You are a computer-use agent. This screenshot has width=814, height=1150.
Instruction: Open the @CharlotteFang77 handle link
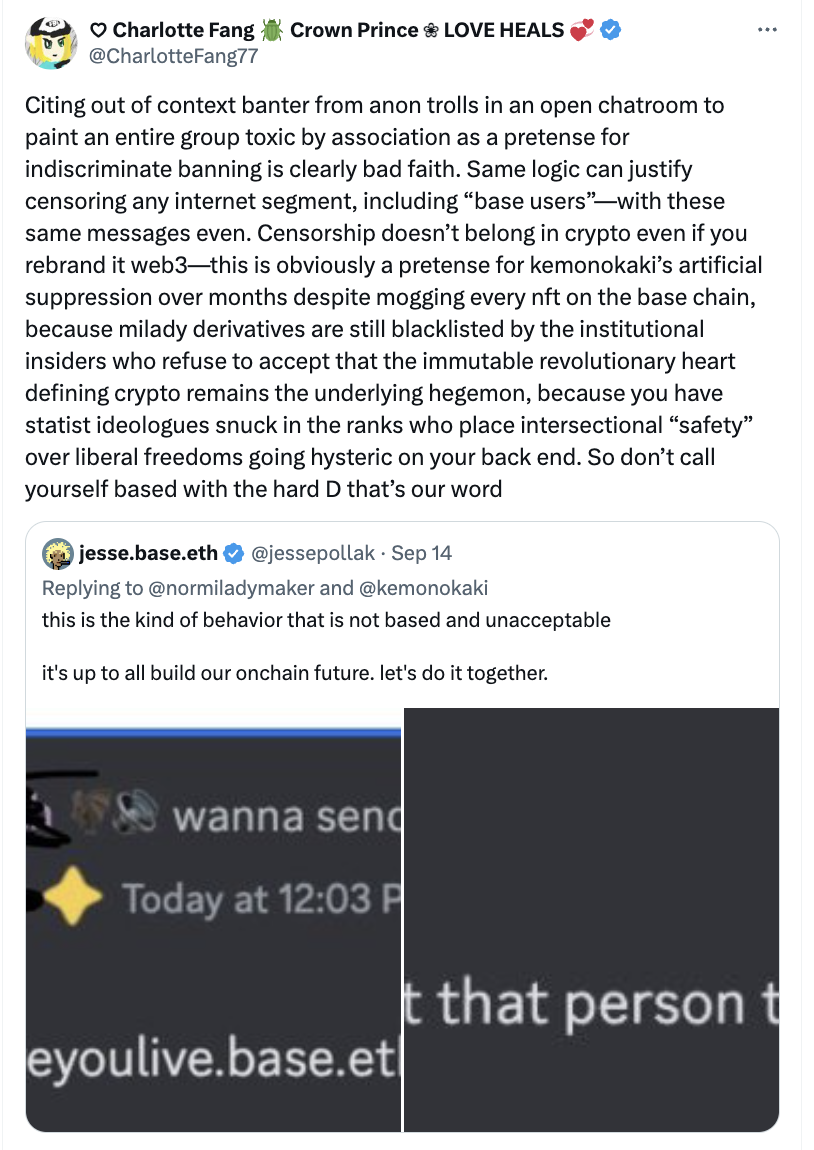pos(174,56)
